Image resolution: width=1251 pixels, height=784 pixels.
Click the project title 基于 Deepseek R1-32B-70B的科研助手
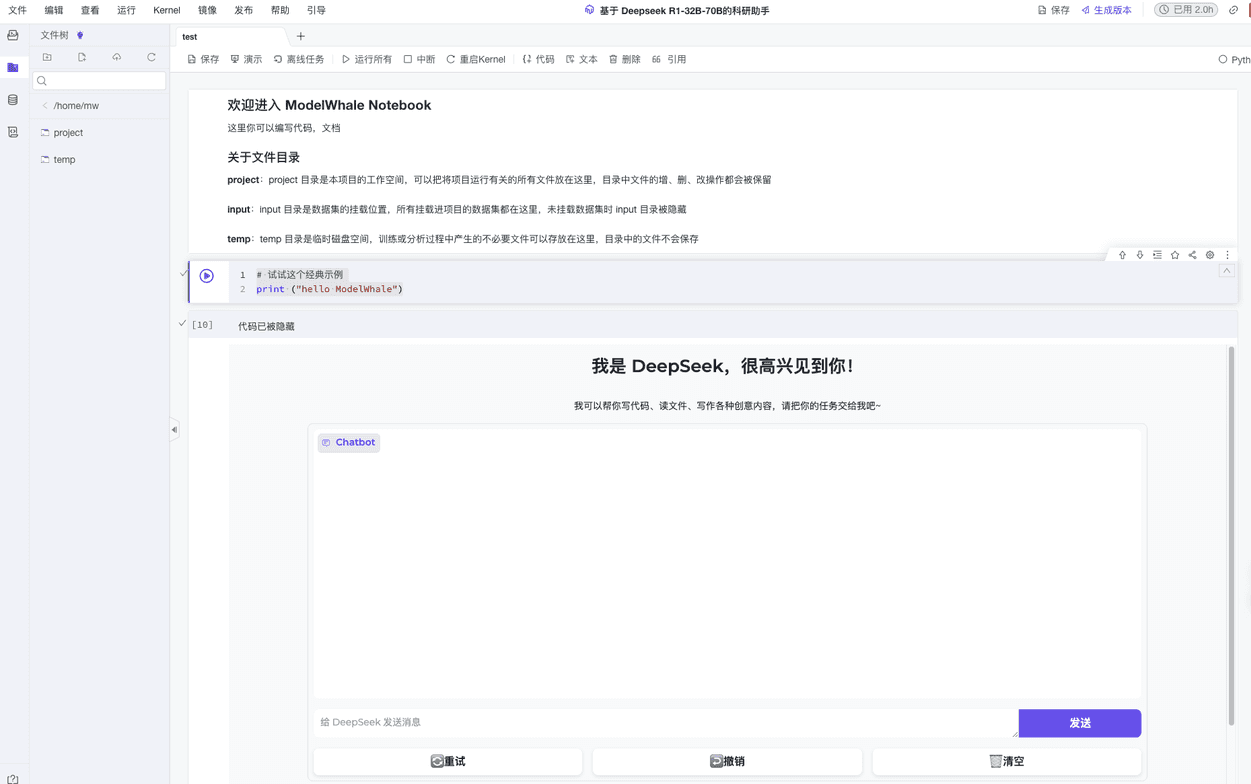coord(685,10)
